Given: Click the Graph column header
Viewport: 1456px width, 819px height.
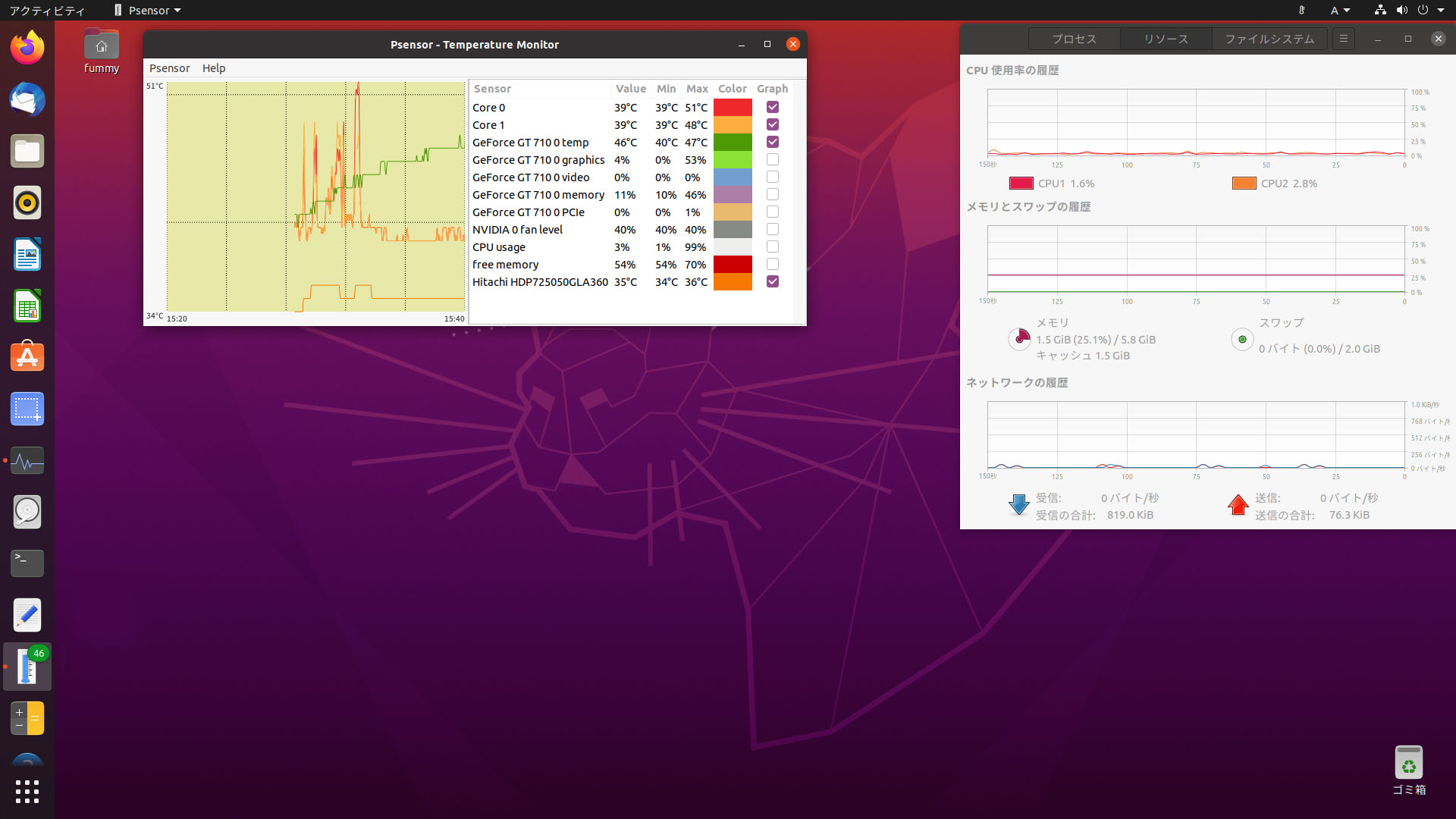Looking at the screenshot, I should click(772, 89).
